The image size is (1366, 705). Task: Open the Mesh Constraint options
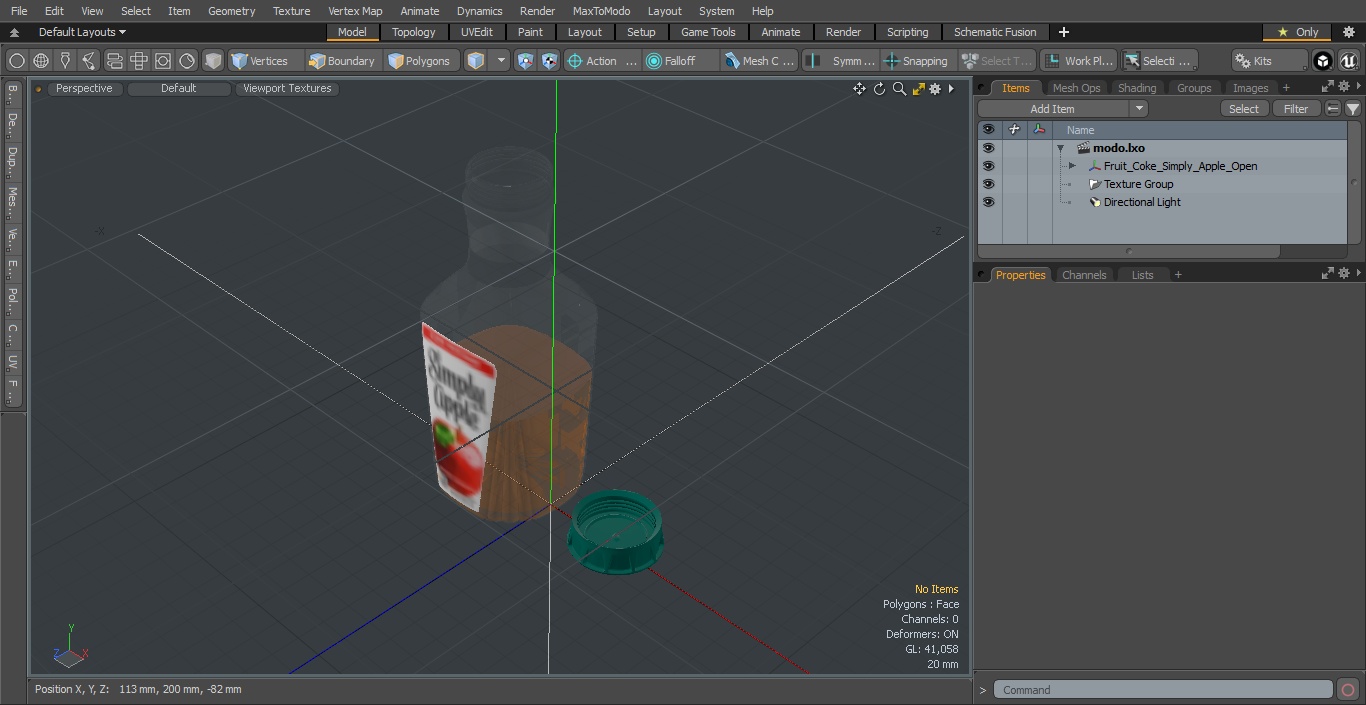coord(760,61)
